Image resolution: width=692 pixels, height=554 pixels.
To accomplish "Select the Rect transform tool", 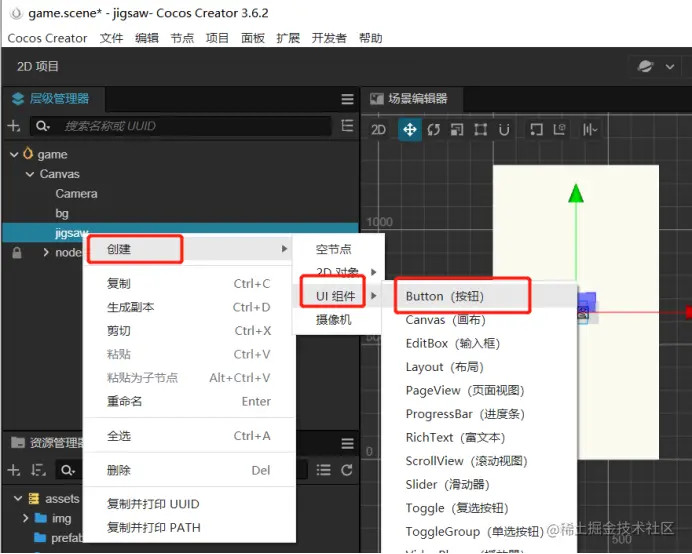I will tap(480, 130).
